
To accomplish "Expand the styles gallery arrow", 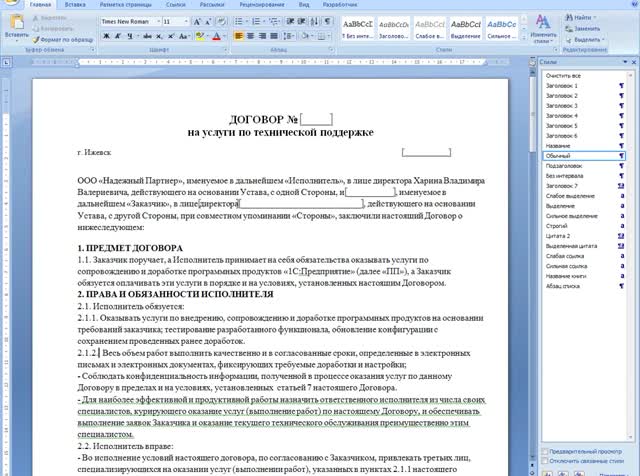I will pyautogui.click(x=524, y=38).
